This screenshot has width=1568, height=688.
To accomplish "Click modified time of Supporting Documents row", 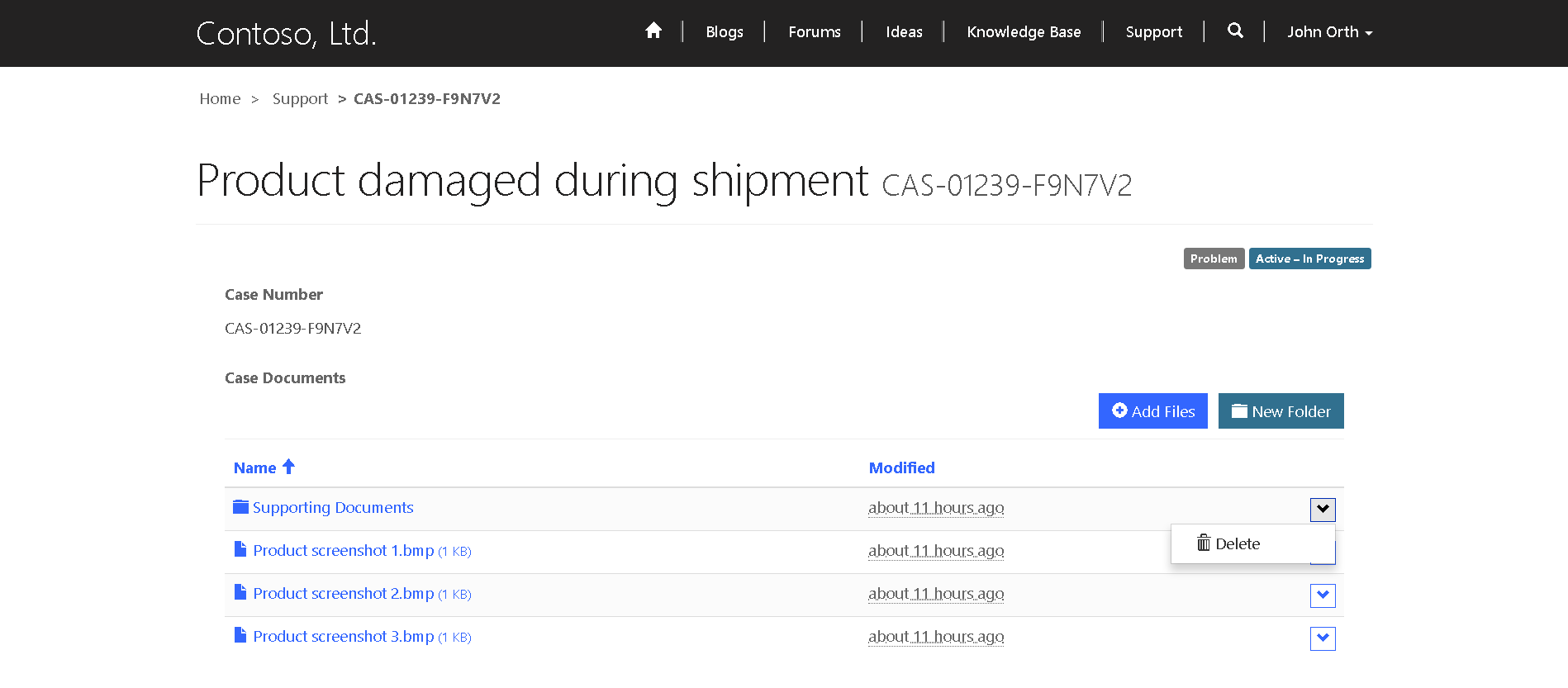I will pos(936,508).
